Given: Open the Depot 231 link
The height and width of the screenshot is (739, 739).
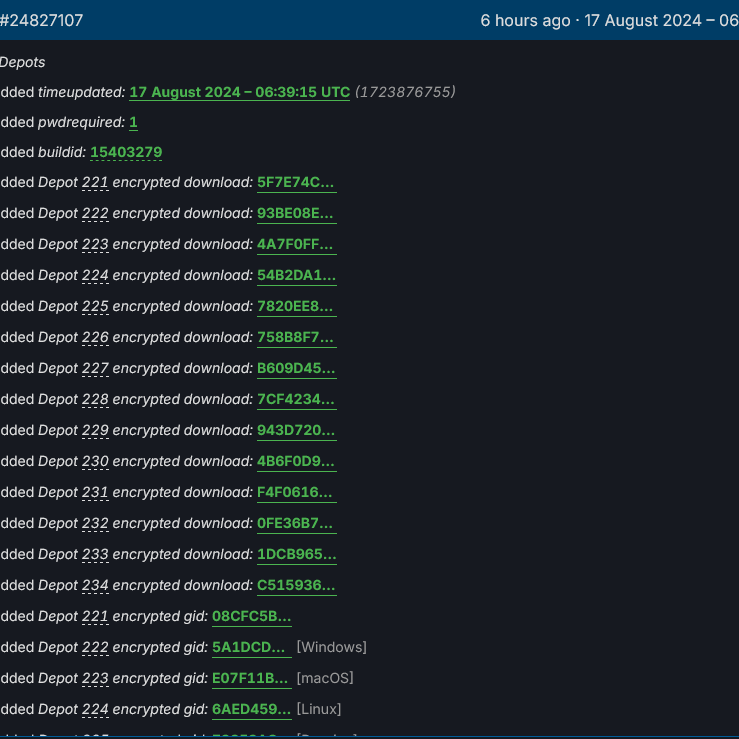Looking at the screenshot, I should pyautogui.click(x=95, y=493).
